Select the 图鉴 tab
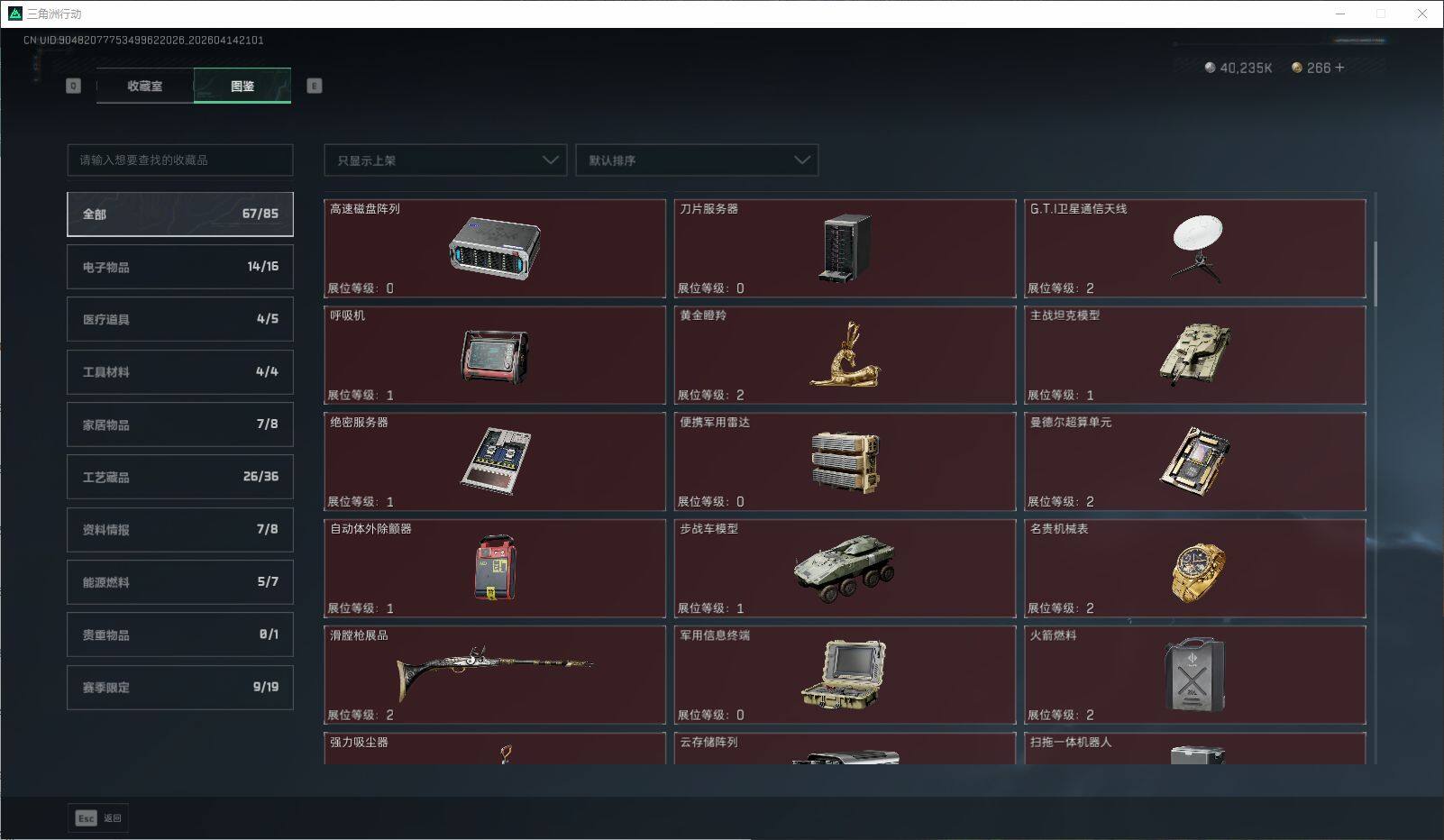The image size is (1444, 840). (242, 86)
